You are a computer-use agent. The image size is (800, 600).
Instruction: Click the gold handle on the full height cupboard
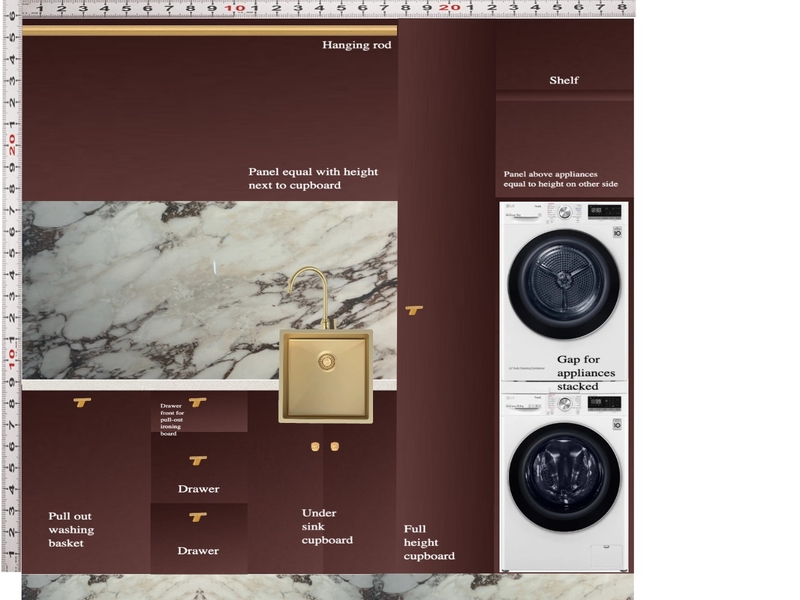(414, 310)
